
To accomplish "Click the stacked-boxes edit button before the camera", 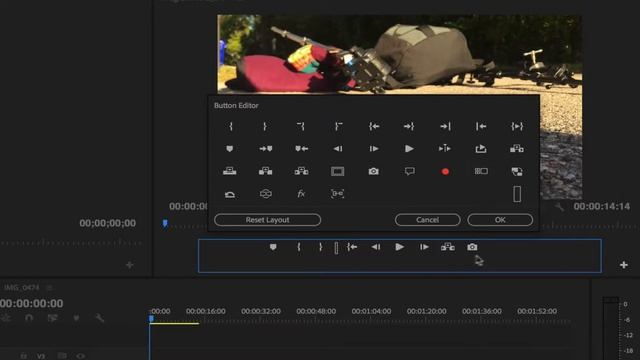I will click(448, 247).
